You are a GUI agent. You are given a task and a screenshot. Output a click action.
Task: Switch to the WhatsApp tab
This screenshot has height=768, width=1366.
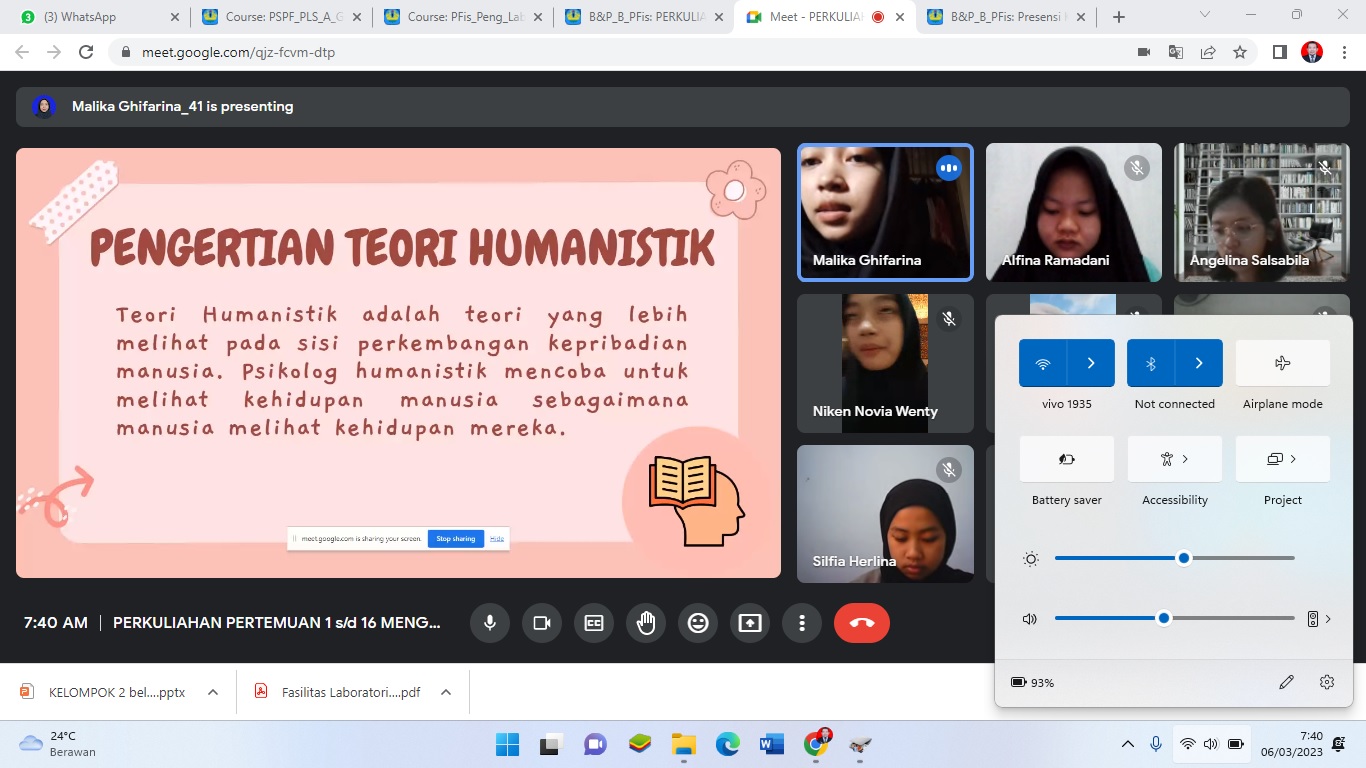tap(90, 17)
